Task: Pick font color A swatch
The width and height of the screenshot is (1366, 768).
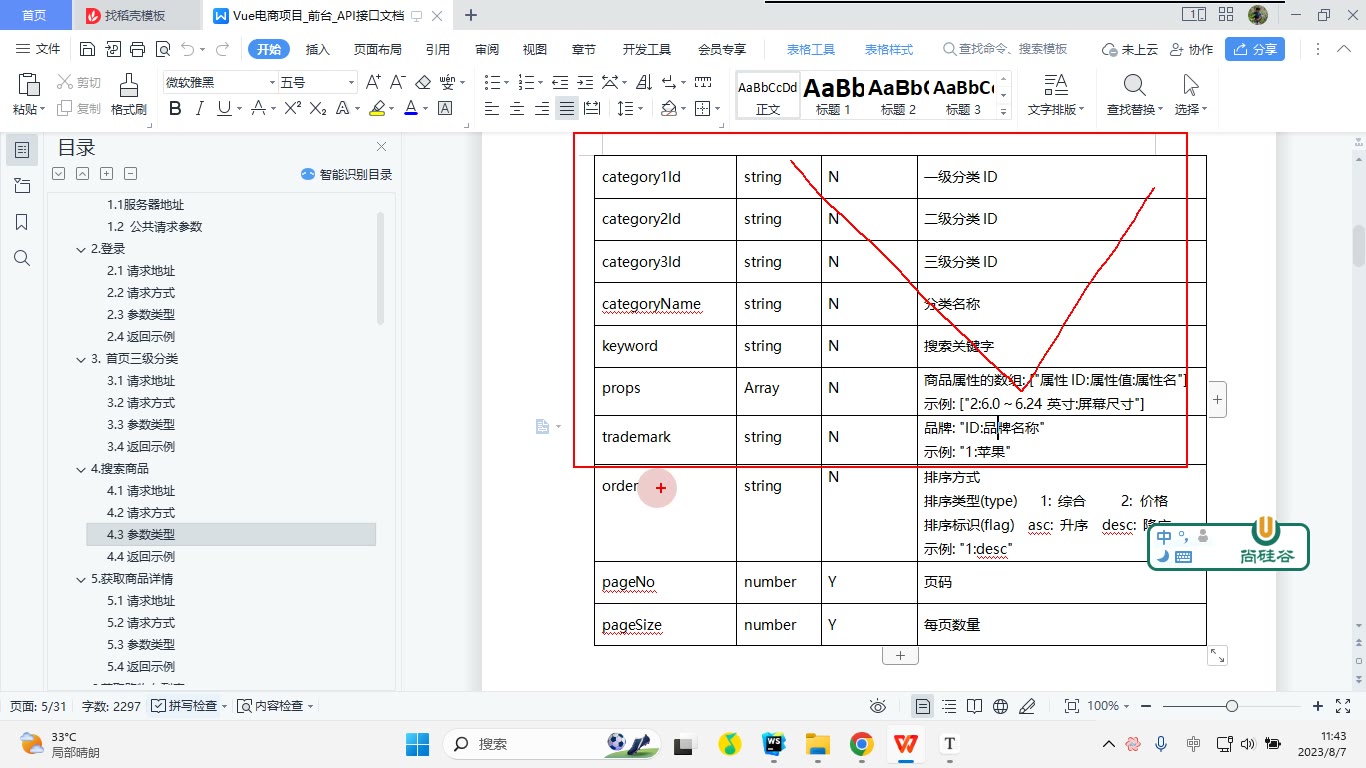Action: click(x=410, y=108)
